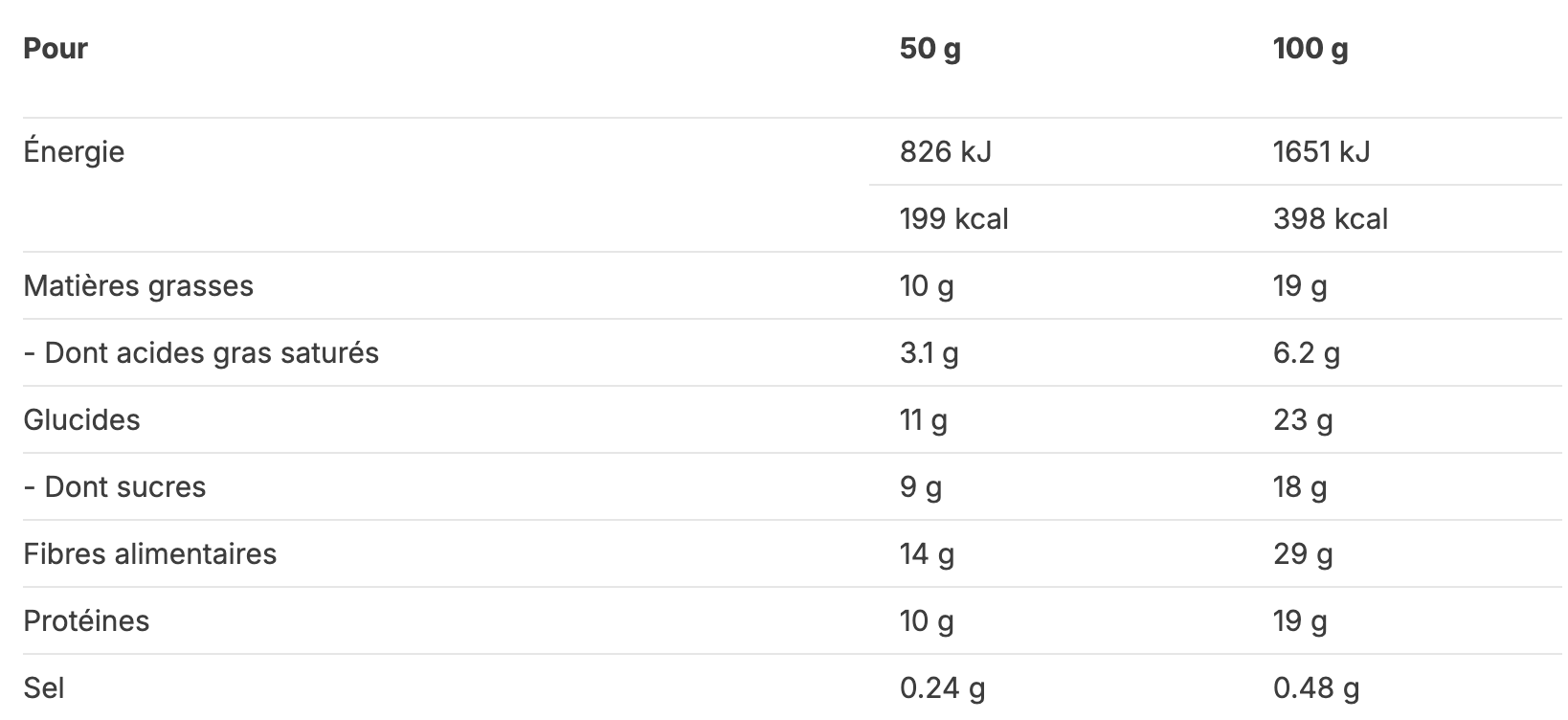1568x720 pixels.
Task: Select the "50 g" column header
Action: click(930, 49)
